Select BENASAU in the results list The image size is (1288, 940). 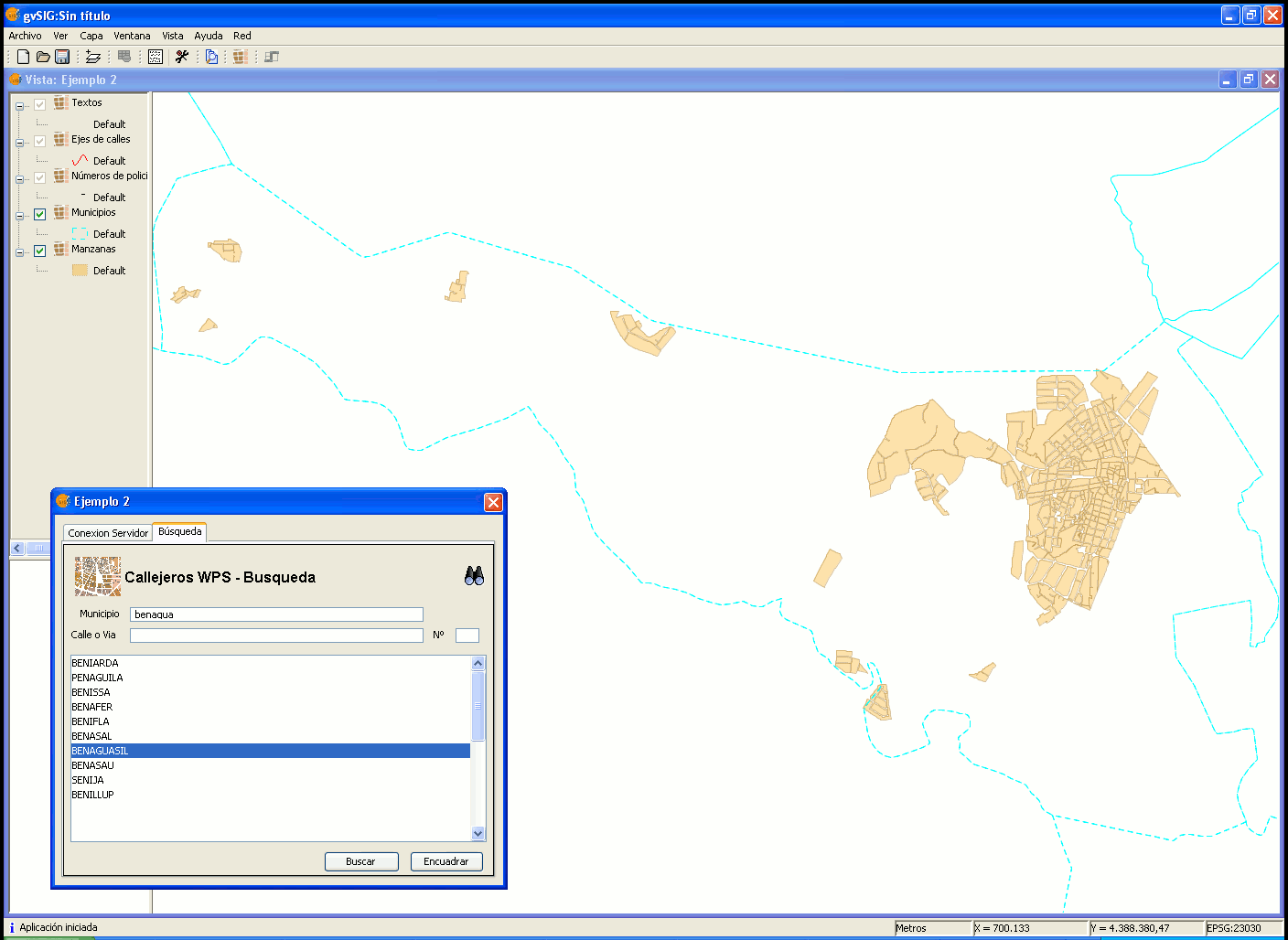pyautogui.click(x=271, y=765)
